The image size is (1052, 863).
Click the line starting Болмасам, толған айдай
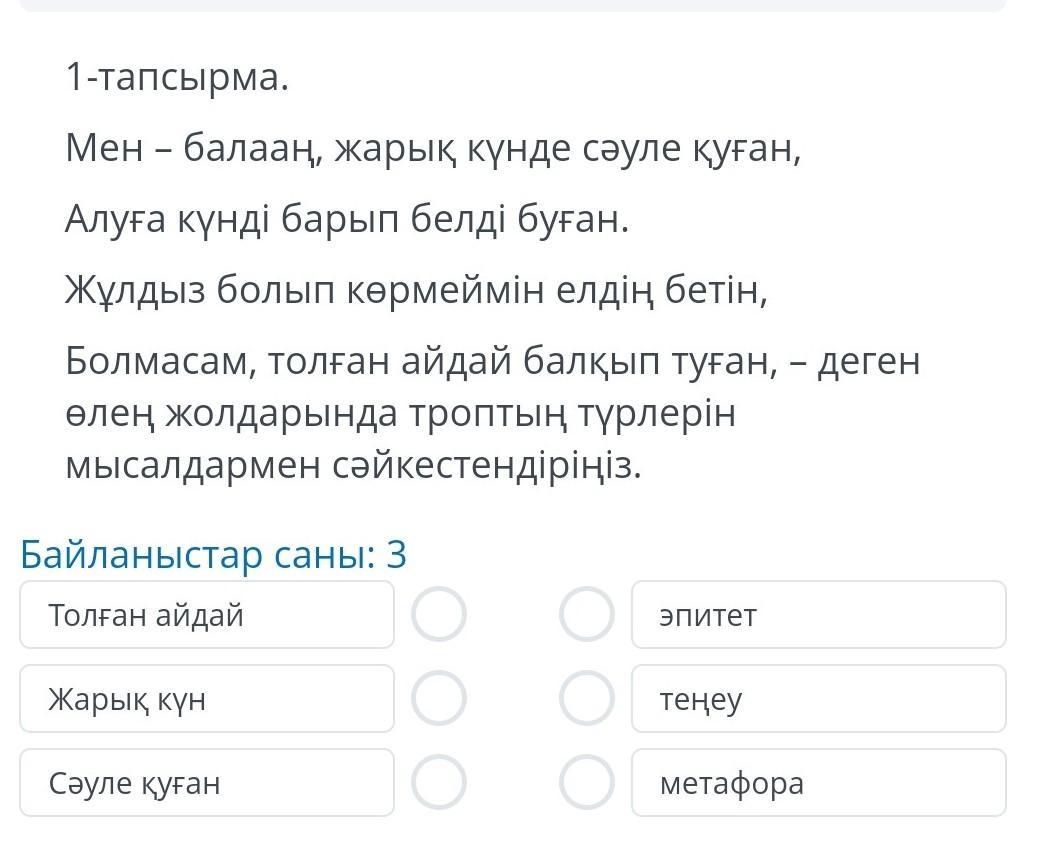(x=492, y=361)
